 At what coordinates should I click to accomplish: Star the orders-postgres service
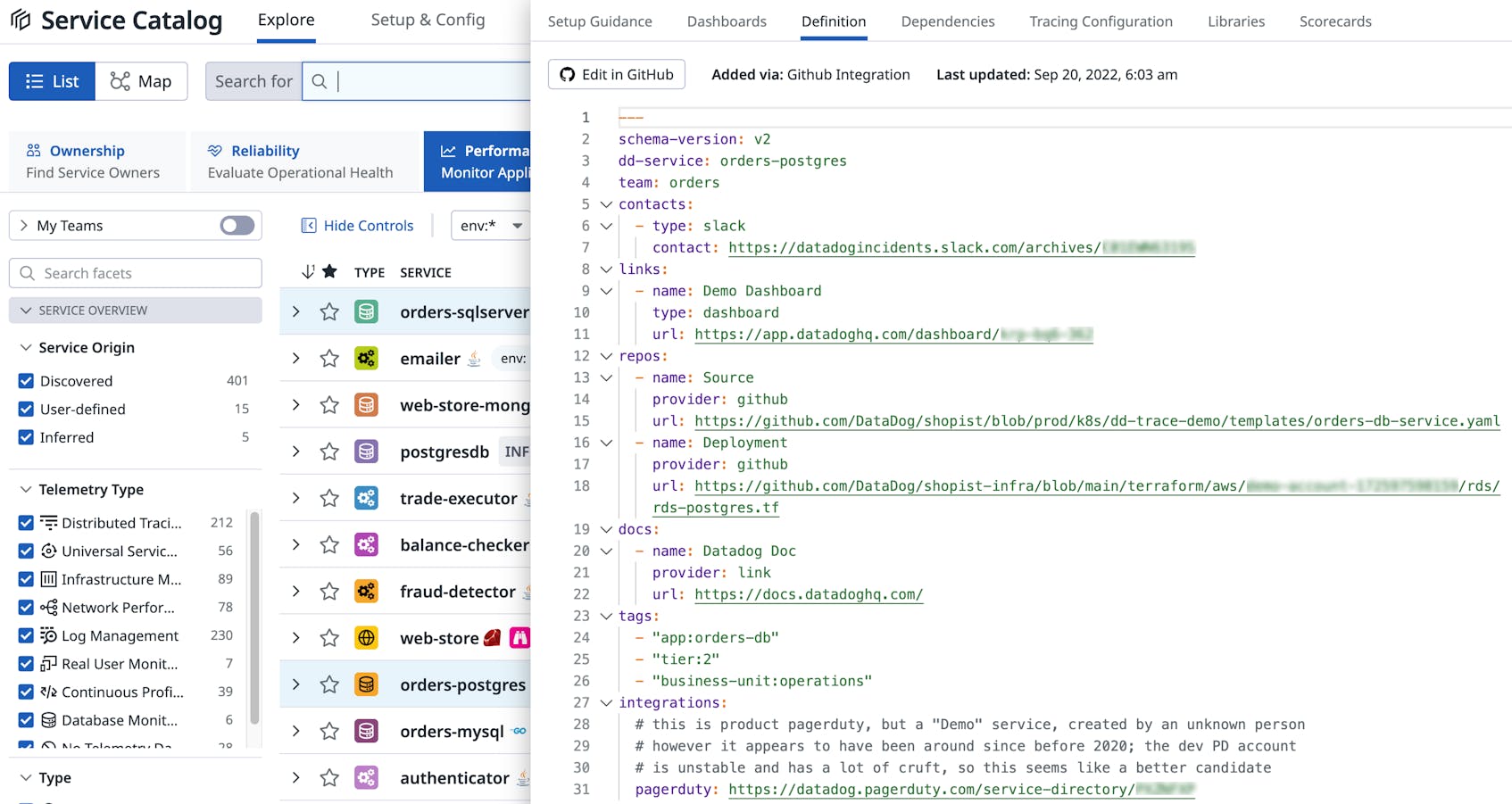pyautogui.click(x=329, y=684)
